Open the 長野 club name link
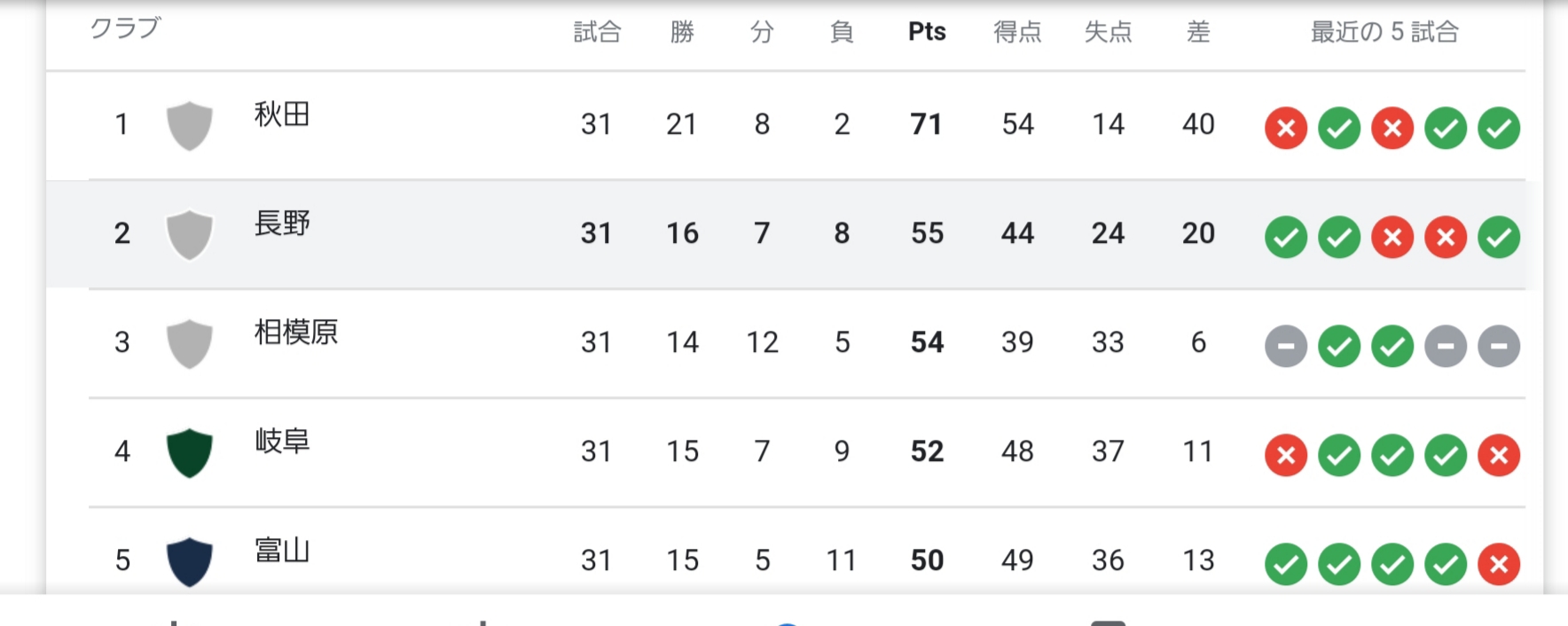 282,223
